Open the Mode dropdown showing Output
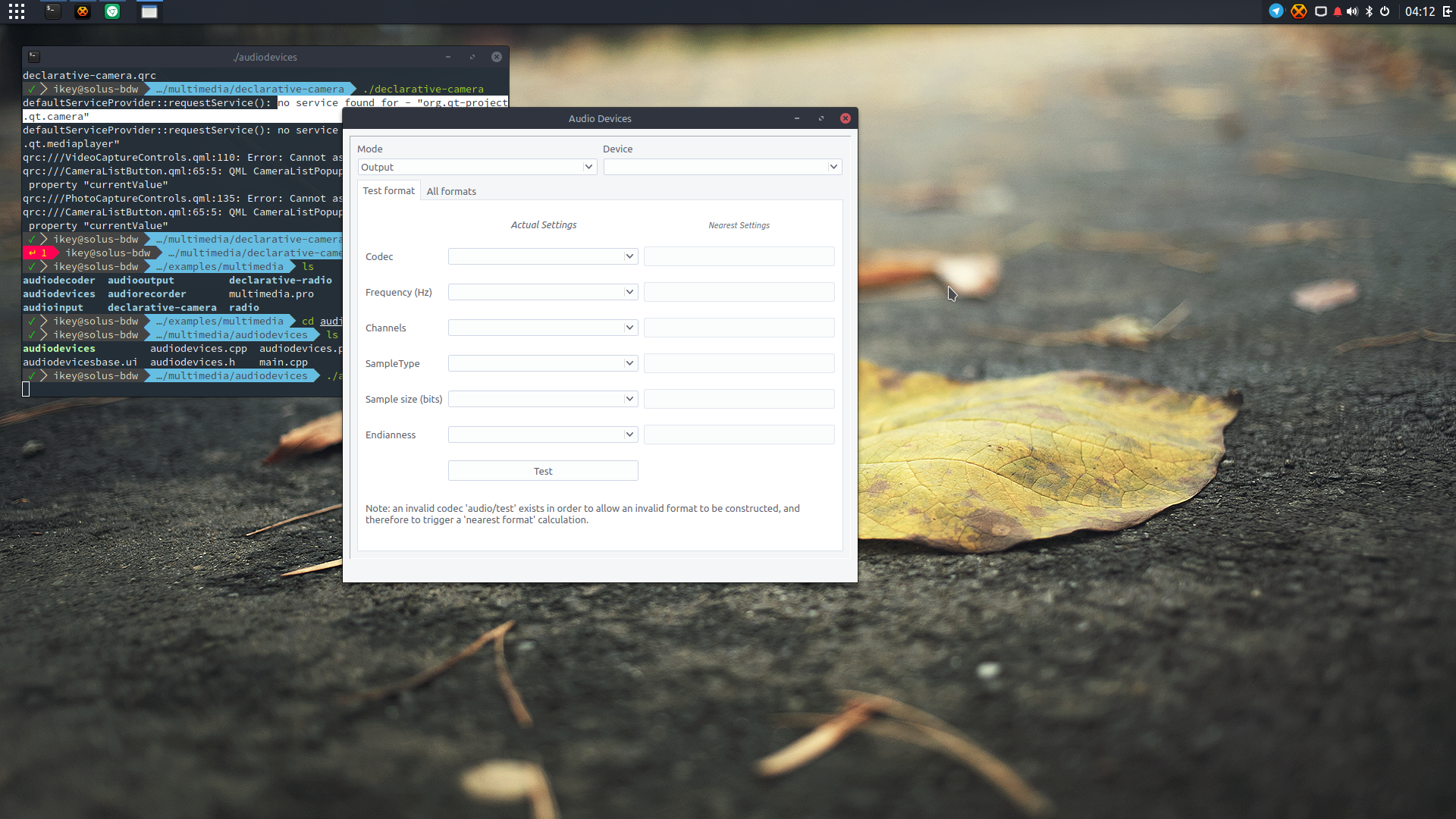Image resolution: width=1456 pixels, height=819 pixels. click(x=477, y=167)
